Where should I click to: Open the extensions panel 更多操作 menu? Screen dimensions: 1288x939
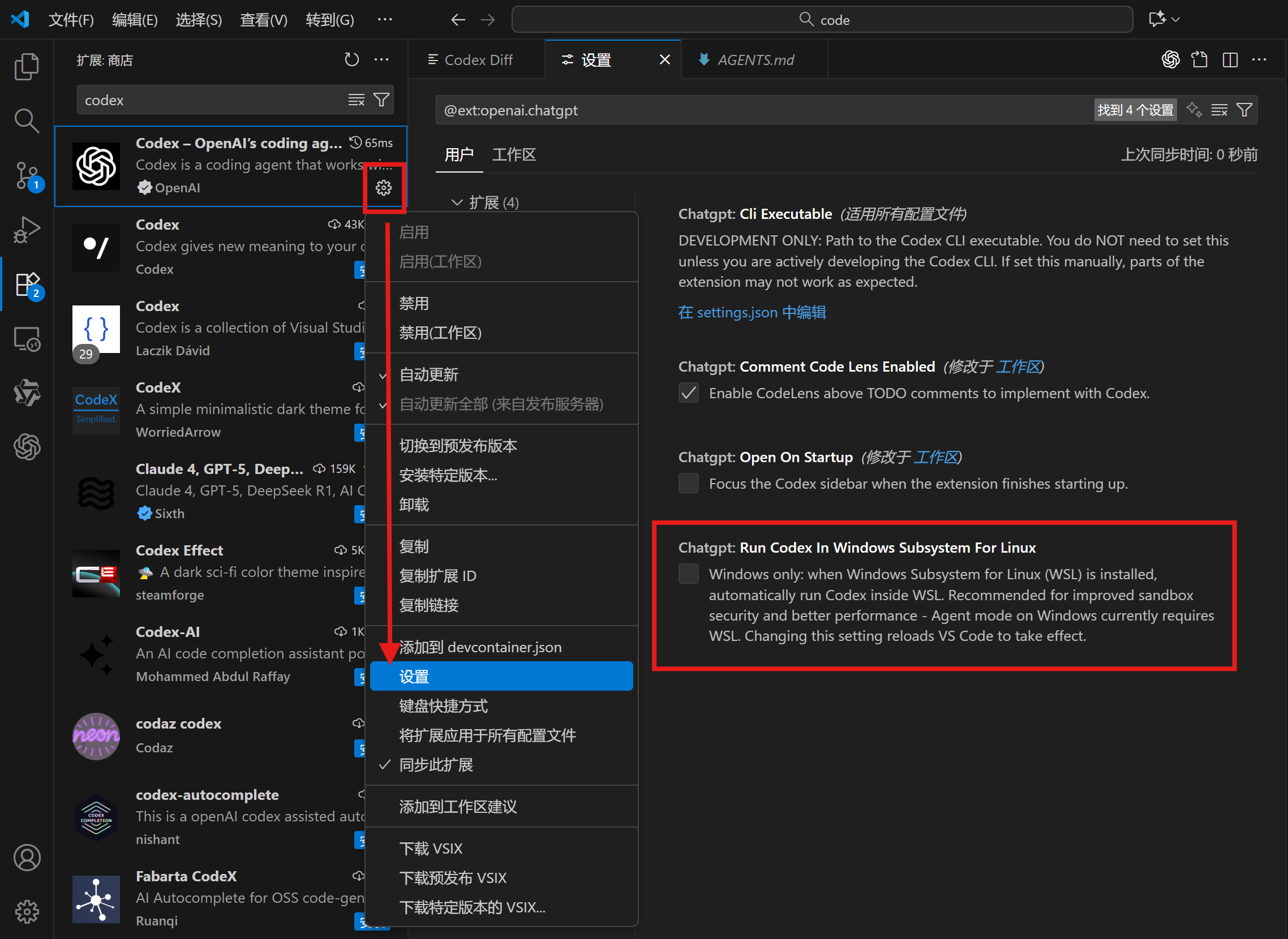[x=381, y=59]
